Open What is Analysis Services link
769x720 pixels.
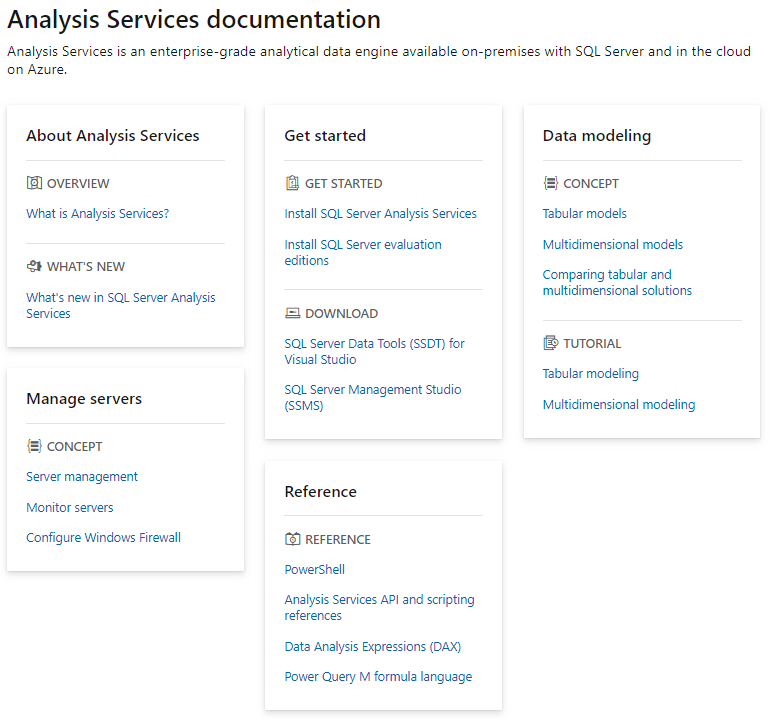(97, 213)
